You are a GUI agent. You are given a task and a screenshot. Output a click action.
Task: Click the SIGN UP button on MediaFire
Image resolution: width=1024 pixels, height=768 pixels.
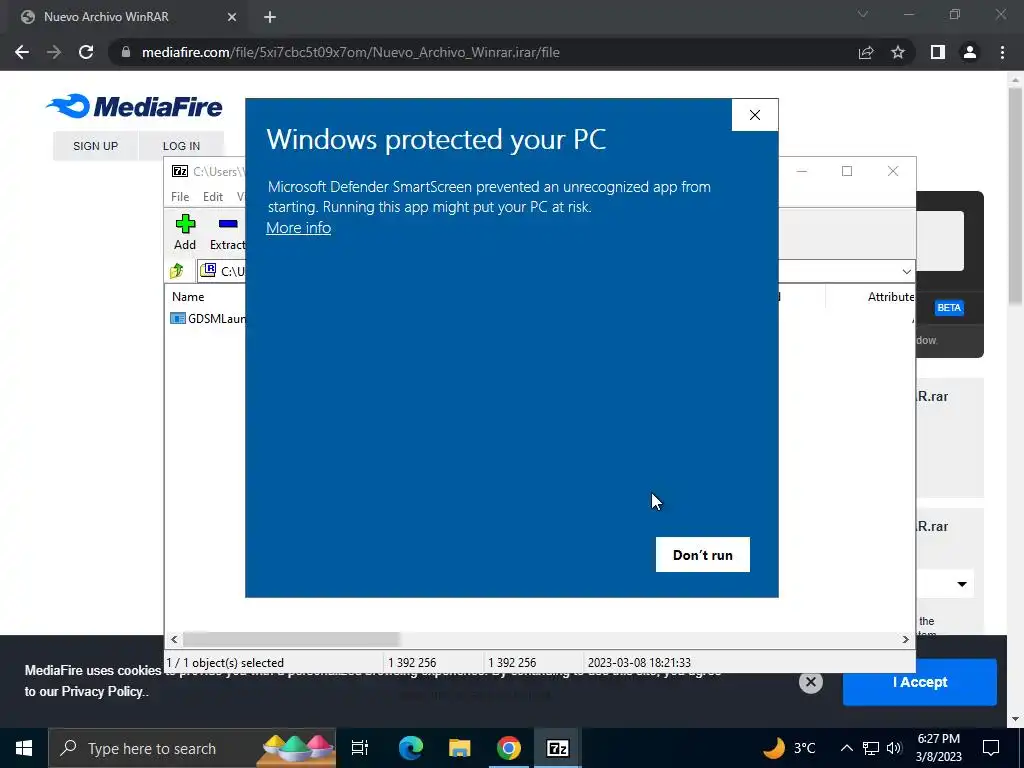click(95, 146)
